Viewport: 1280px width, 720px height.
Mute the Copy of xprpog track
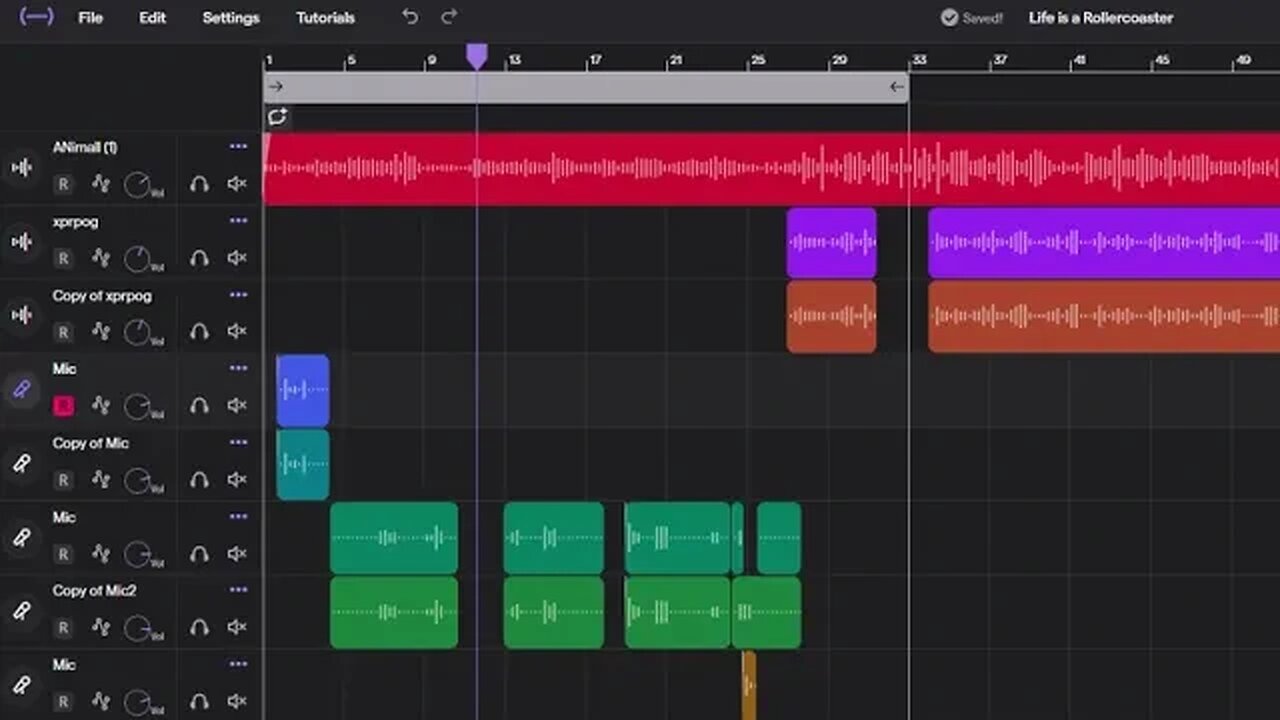pos(237,331)
